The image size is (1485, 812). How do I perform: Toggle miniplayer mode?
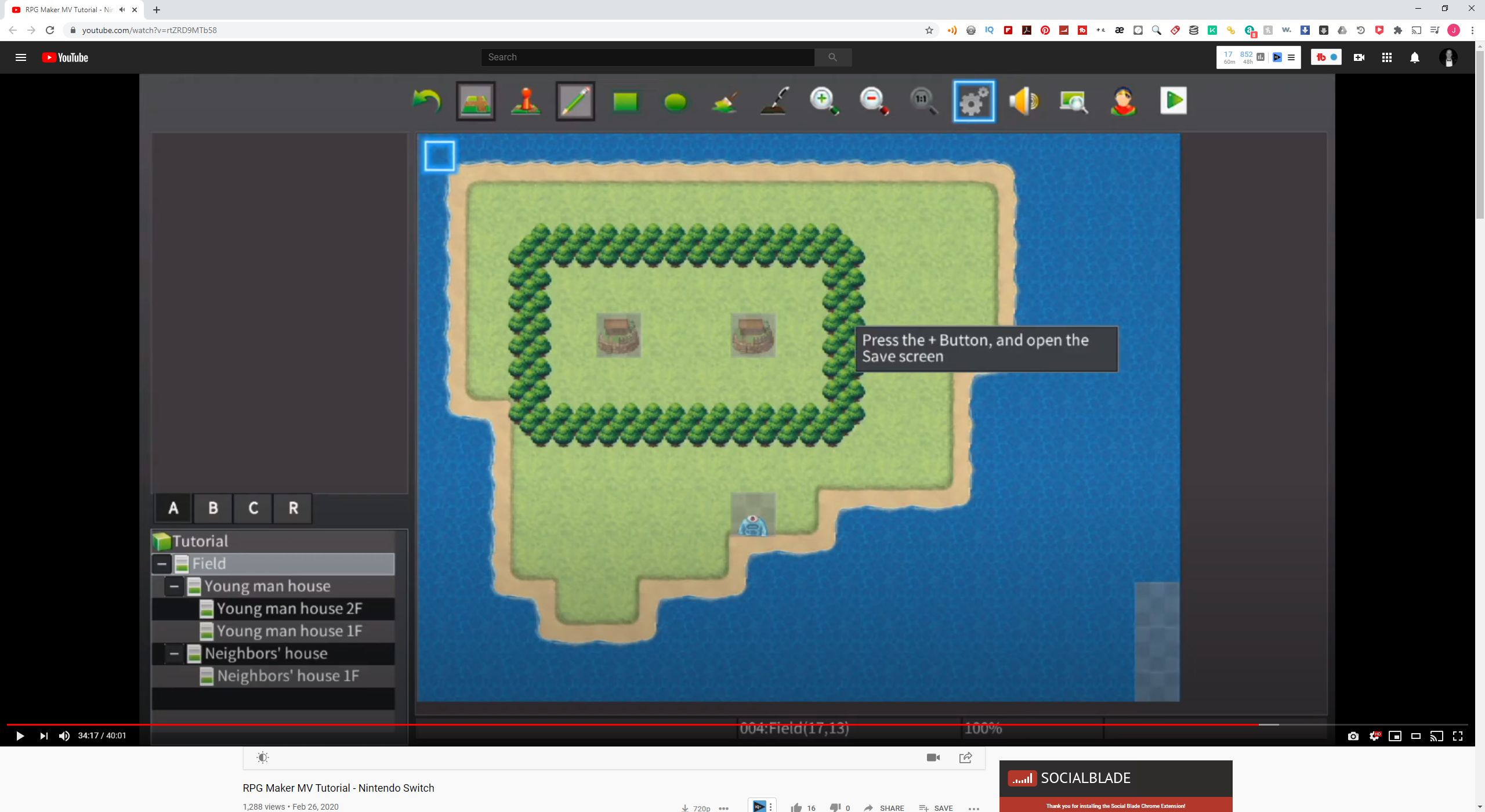click(x=1395, y=736)
